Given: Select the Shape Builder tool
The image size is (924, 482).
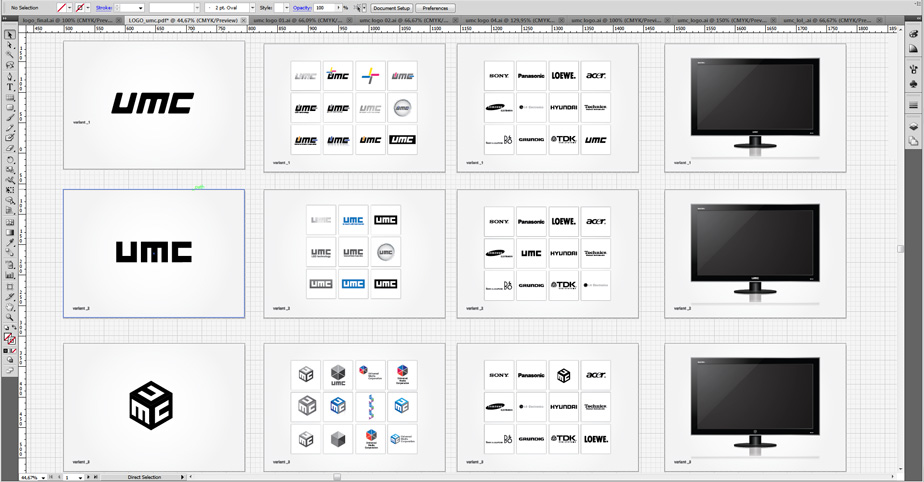Looking at the screenshot, I should pos(10,200).
